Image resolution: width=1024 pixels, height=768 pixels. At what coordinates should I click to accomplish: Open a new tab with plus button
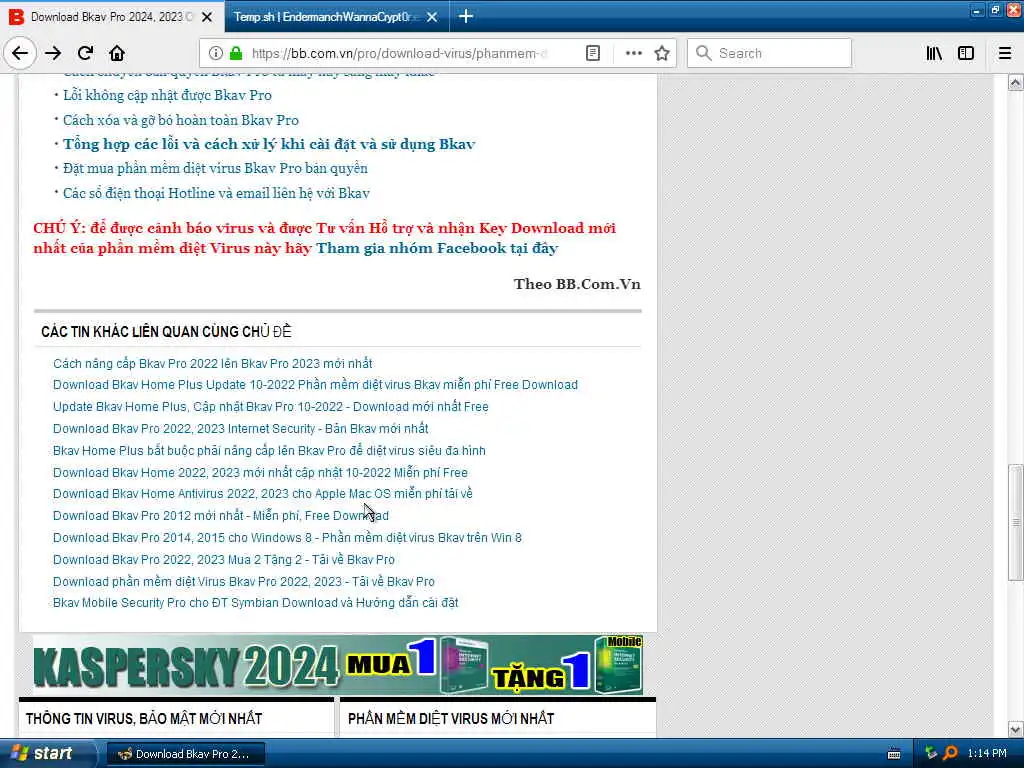[x=466, y=16]
